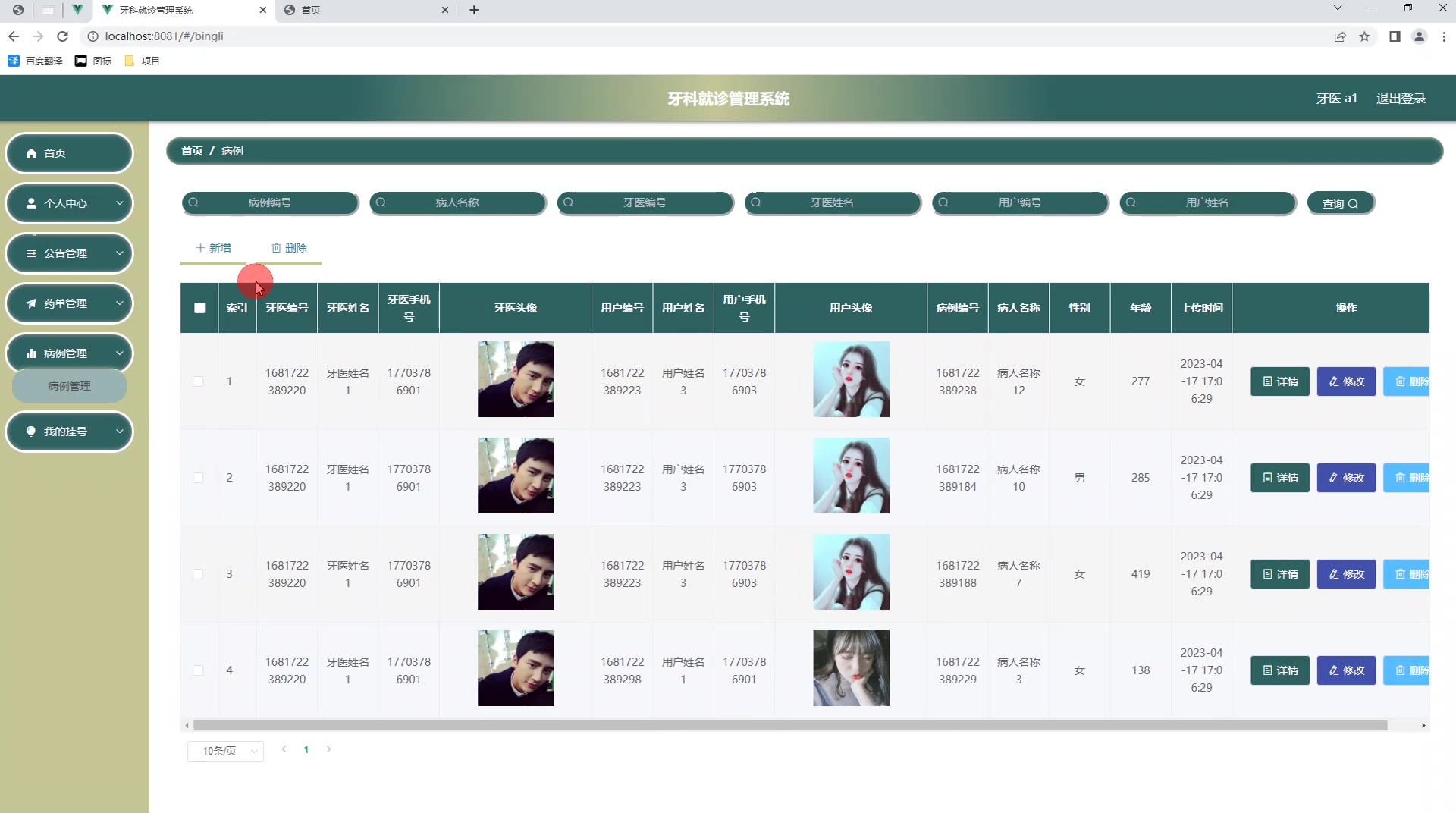This screenshot has height=813, width=1456.
Task: Focus the 牙医编号 search field
Action: pyautogui.click(x=645, y=202)
